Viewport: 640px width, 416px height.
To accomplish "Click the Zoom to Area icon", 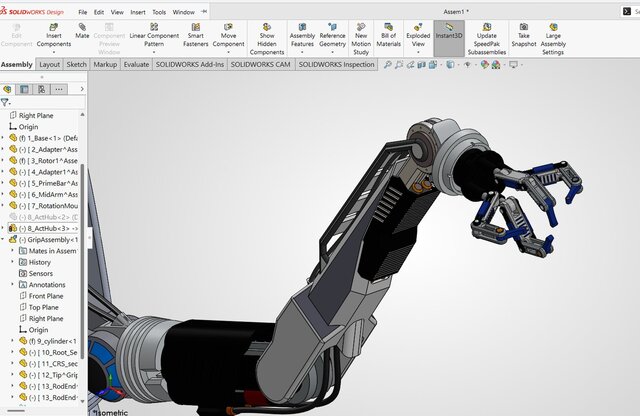I will click(399, 65).
